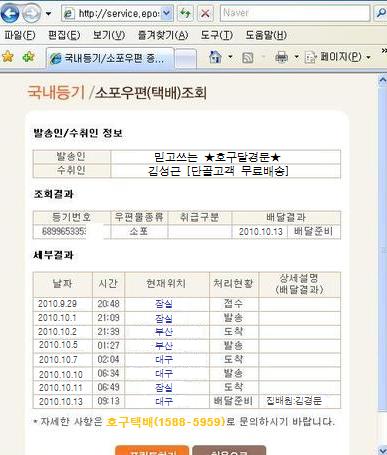The image size is (387, 455).
Task: Click the Home icon in toolbar
Action: [215, 57]
